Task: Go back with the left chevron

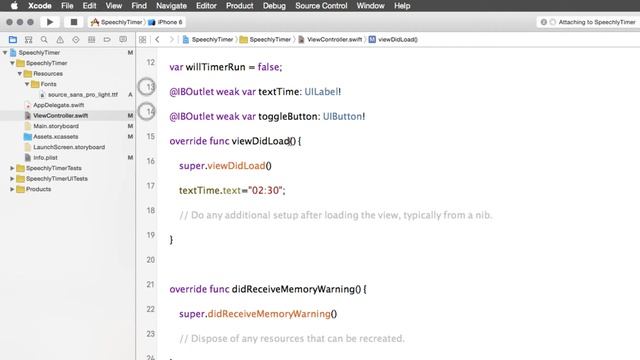Action: tap(158, 40)
